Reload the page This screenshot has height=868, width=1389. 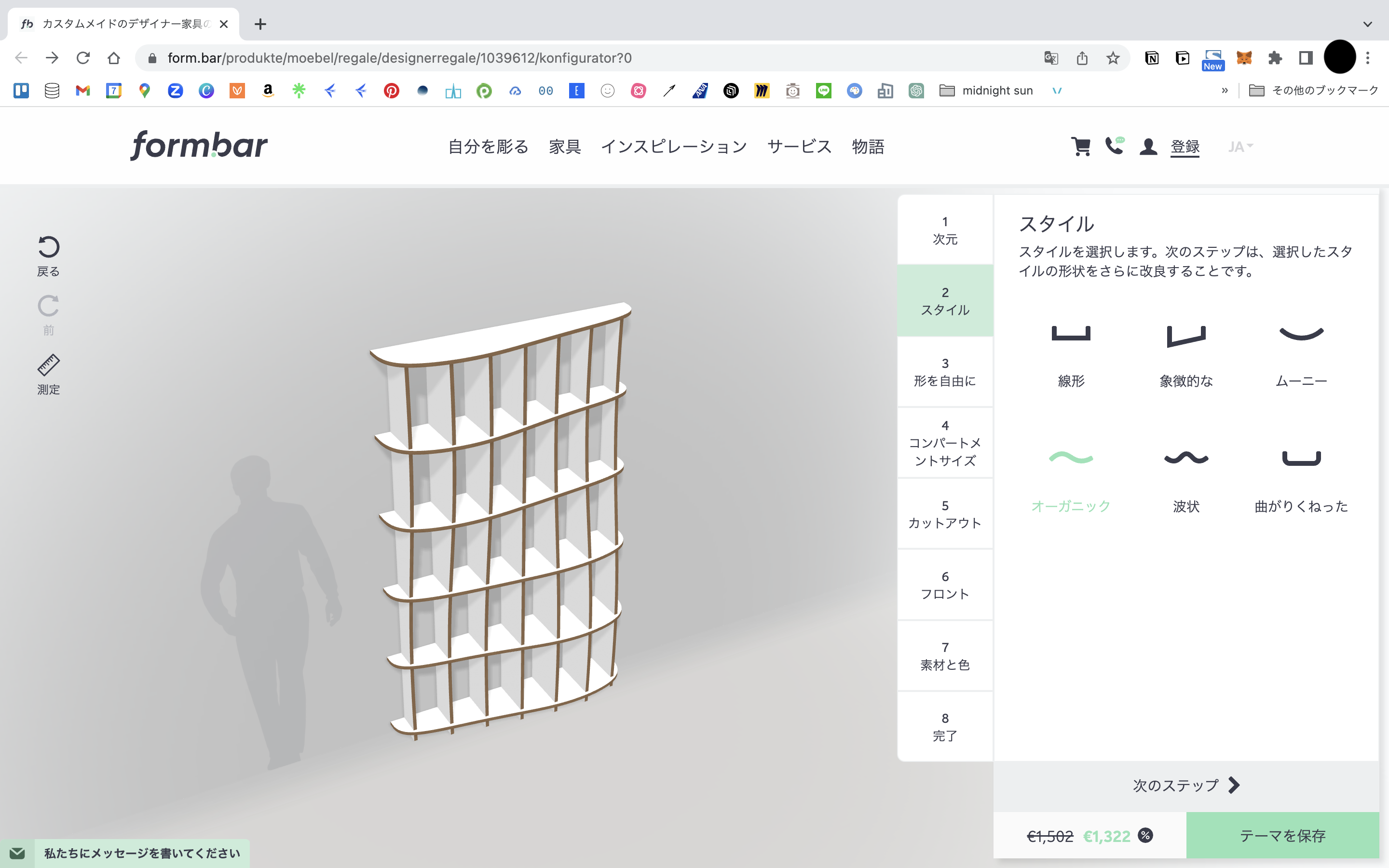click(83, 58)
